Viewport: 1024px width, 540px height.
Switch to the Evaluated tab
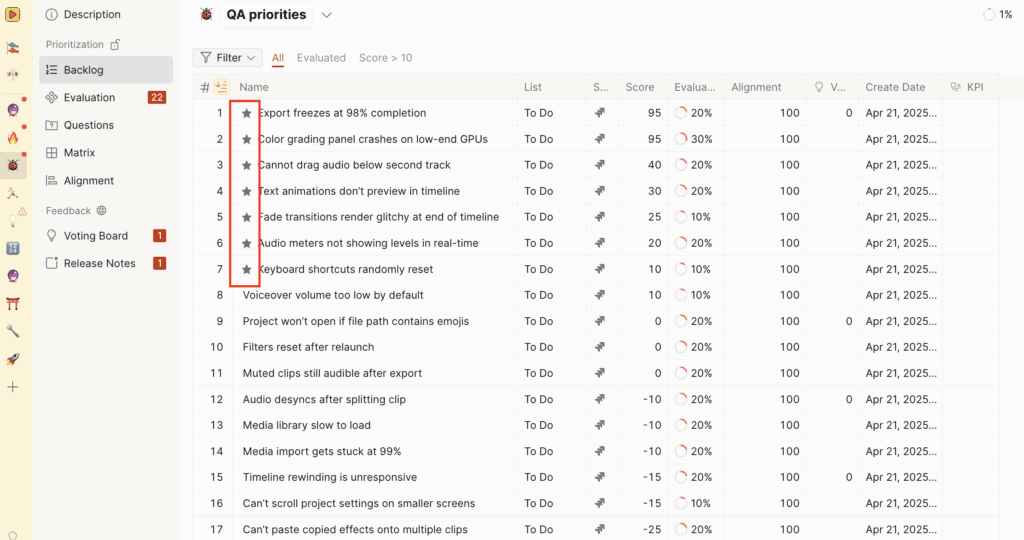click(321, 58)
